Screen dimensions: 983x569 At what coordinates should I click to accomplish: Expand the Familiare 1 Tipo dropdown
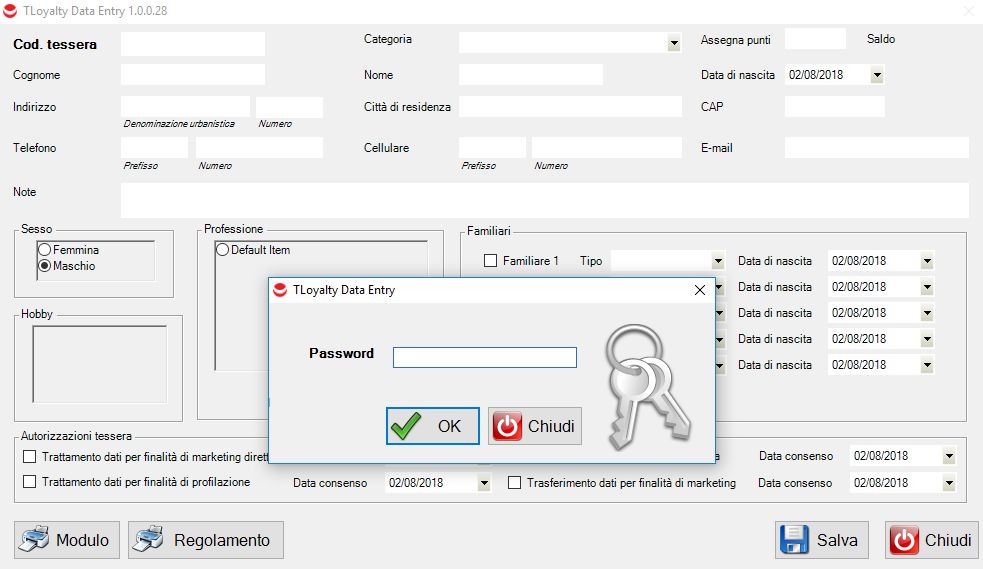[x=717, y=261]
